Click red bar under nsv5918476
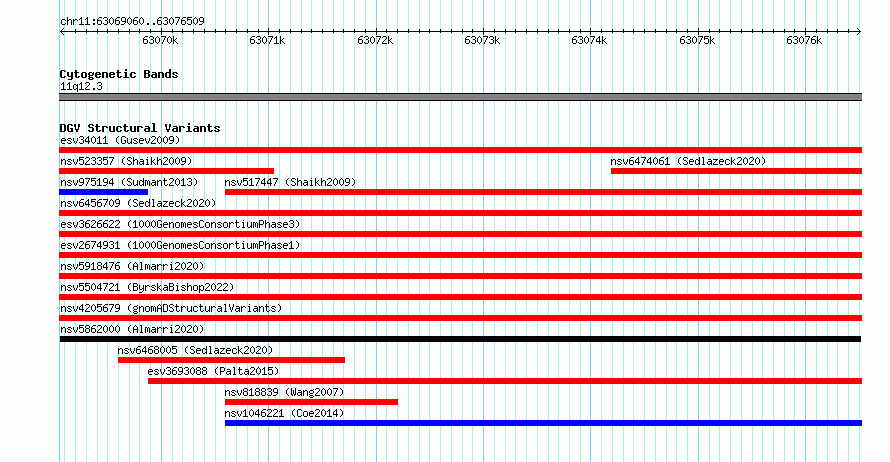Viewport: 890px width, 462px height. tap(460, 276)
